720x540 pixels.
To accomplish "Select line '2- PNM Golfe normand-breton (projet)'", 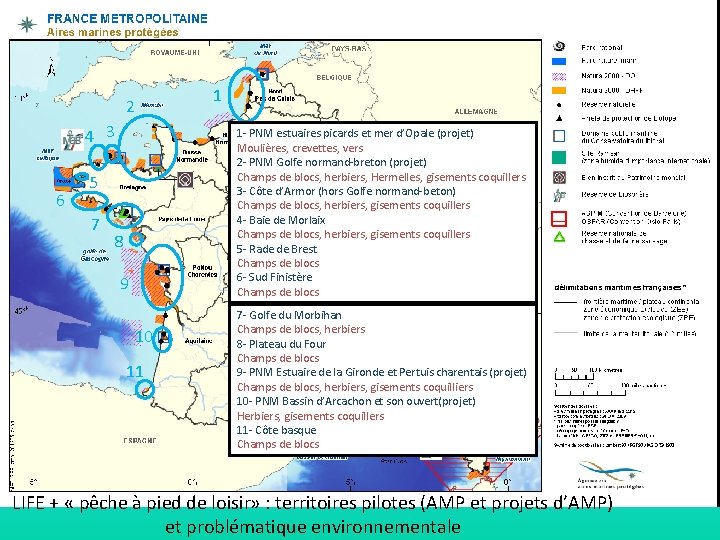I will point(332,162).
